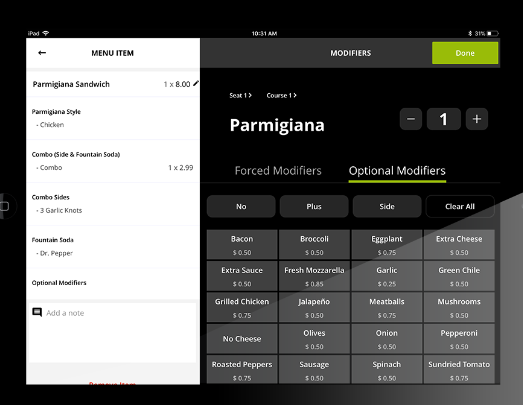Tap the quantity number field
The image size is (523, 405).
(444, 119)
